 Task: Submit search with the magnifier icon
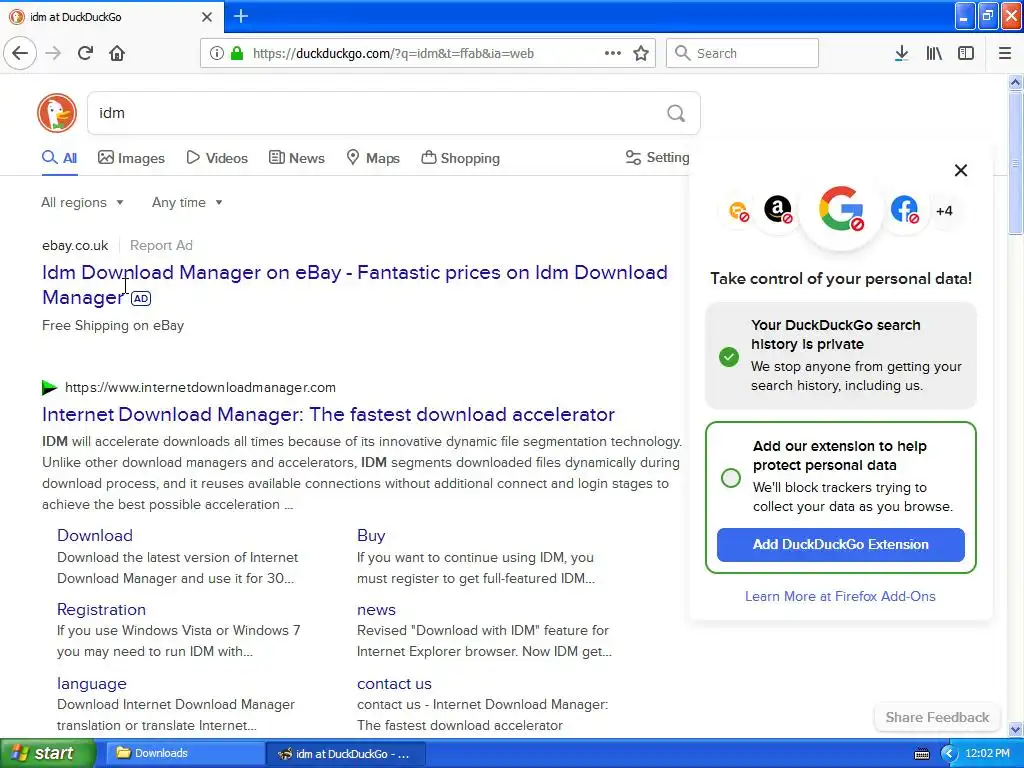tap(676, 113)
